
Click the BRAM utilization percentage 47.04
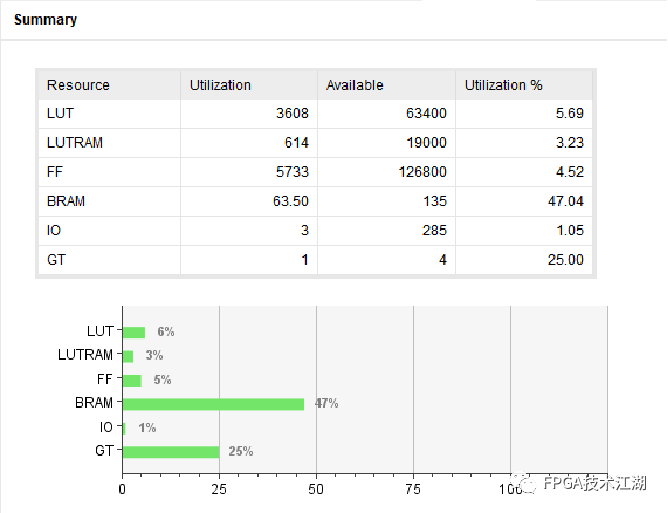pos(565,201)
